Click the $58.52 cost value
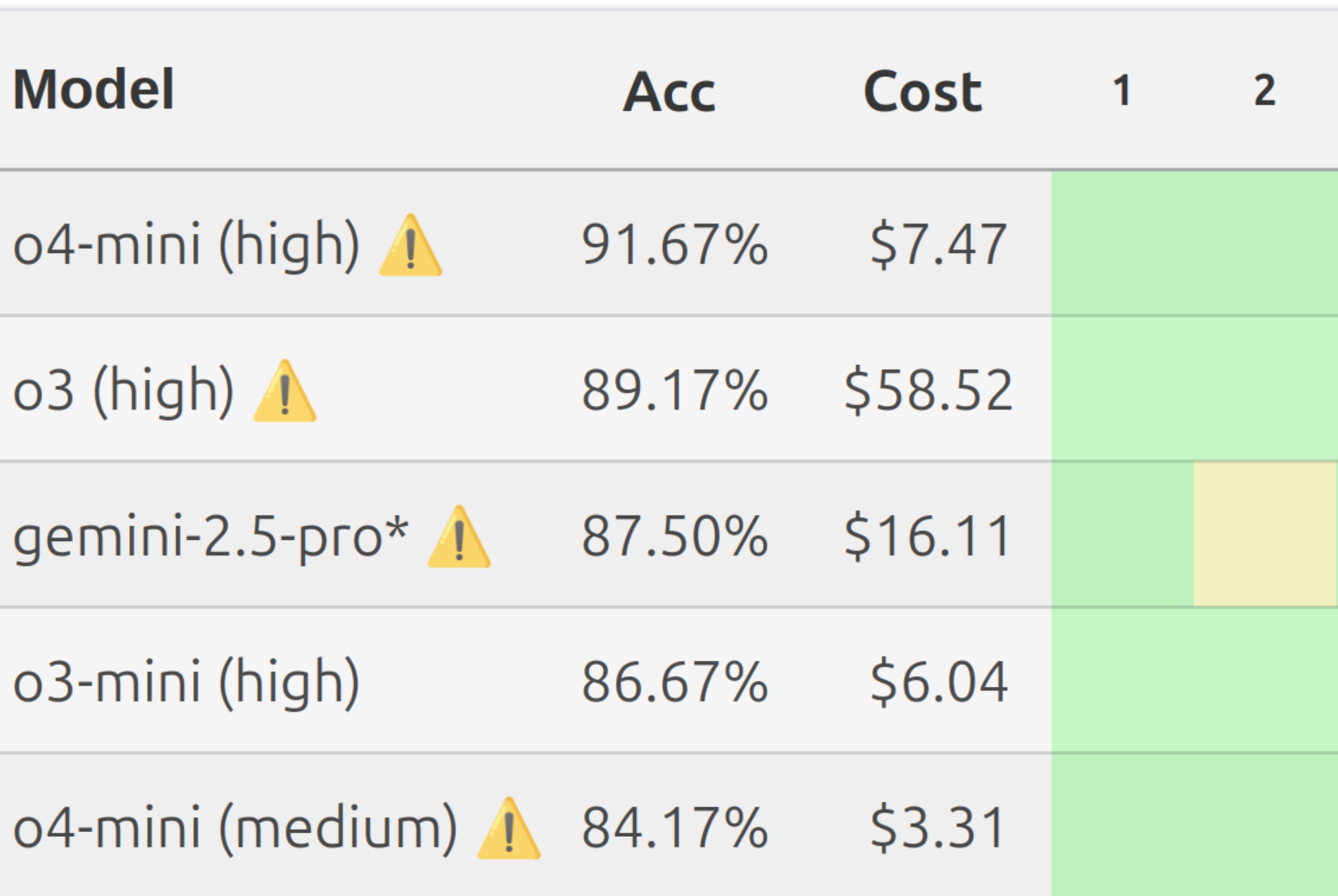The height and width of the screenshot is (896, 1338). (x=928, y=391)
